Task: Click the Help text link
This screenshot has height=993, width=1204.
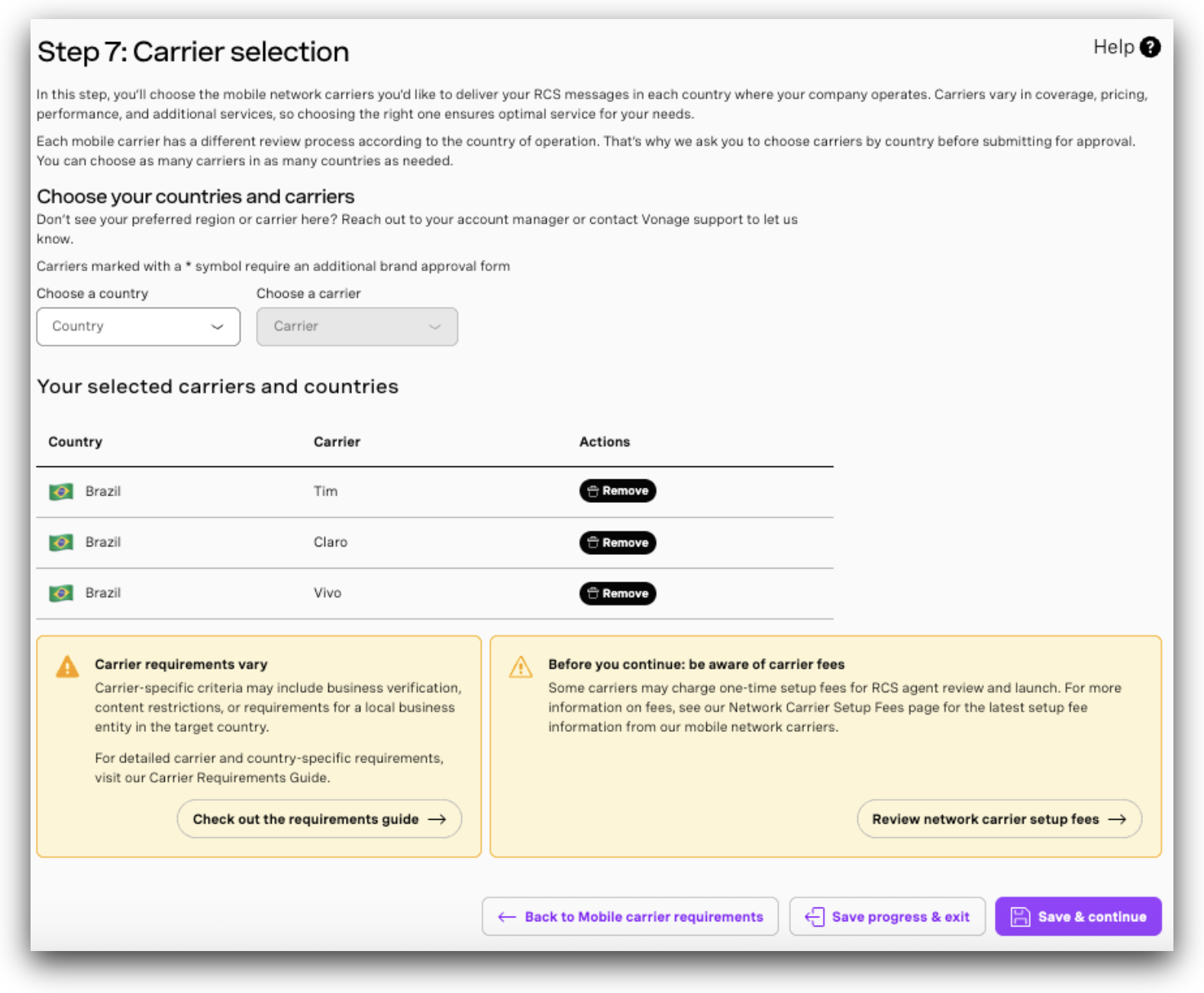Action: pos(1113,47)
